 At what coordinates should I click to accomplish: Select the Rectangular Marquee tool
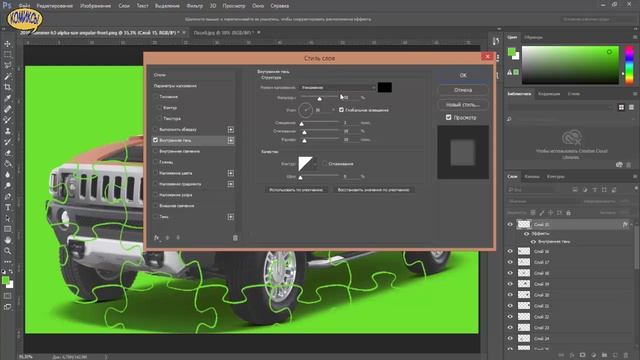point(7,54)
